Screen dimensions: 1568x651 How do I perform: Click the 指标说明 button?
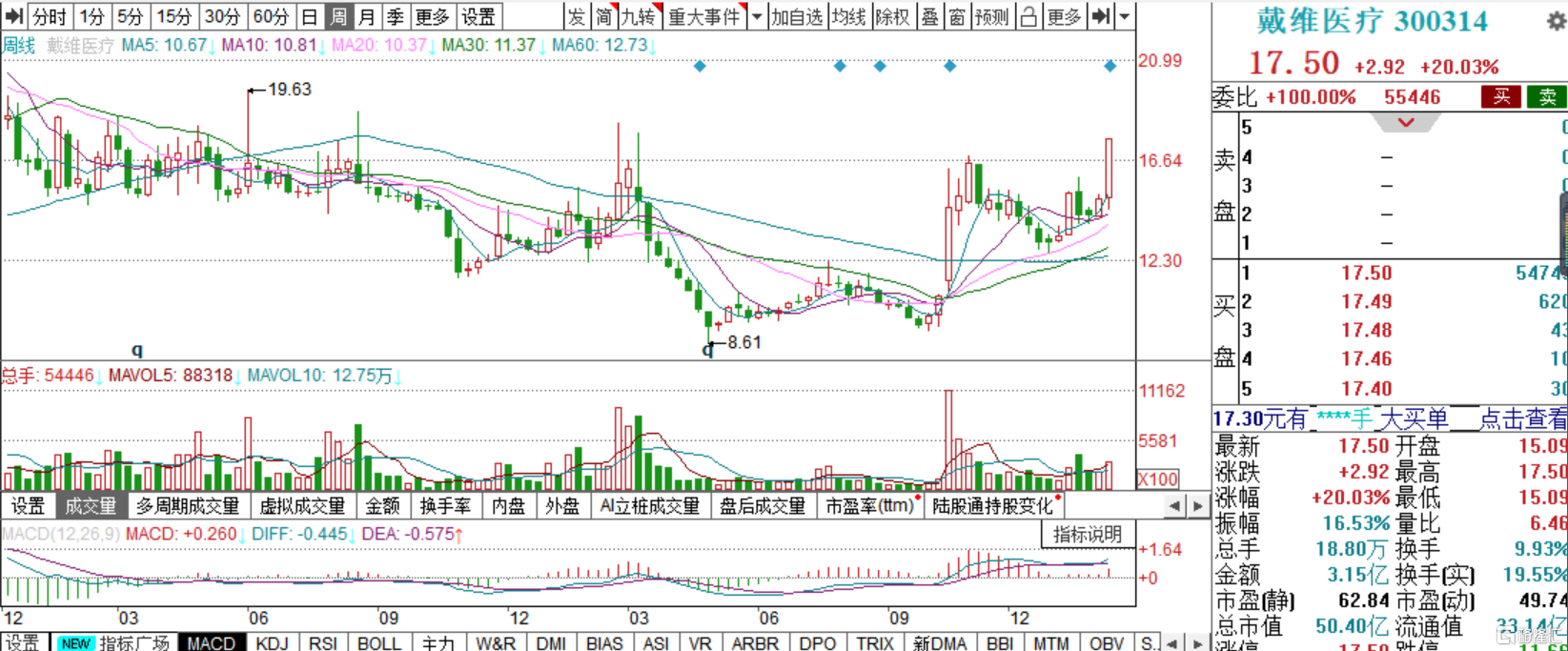[x=1088, y=535]
